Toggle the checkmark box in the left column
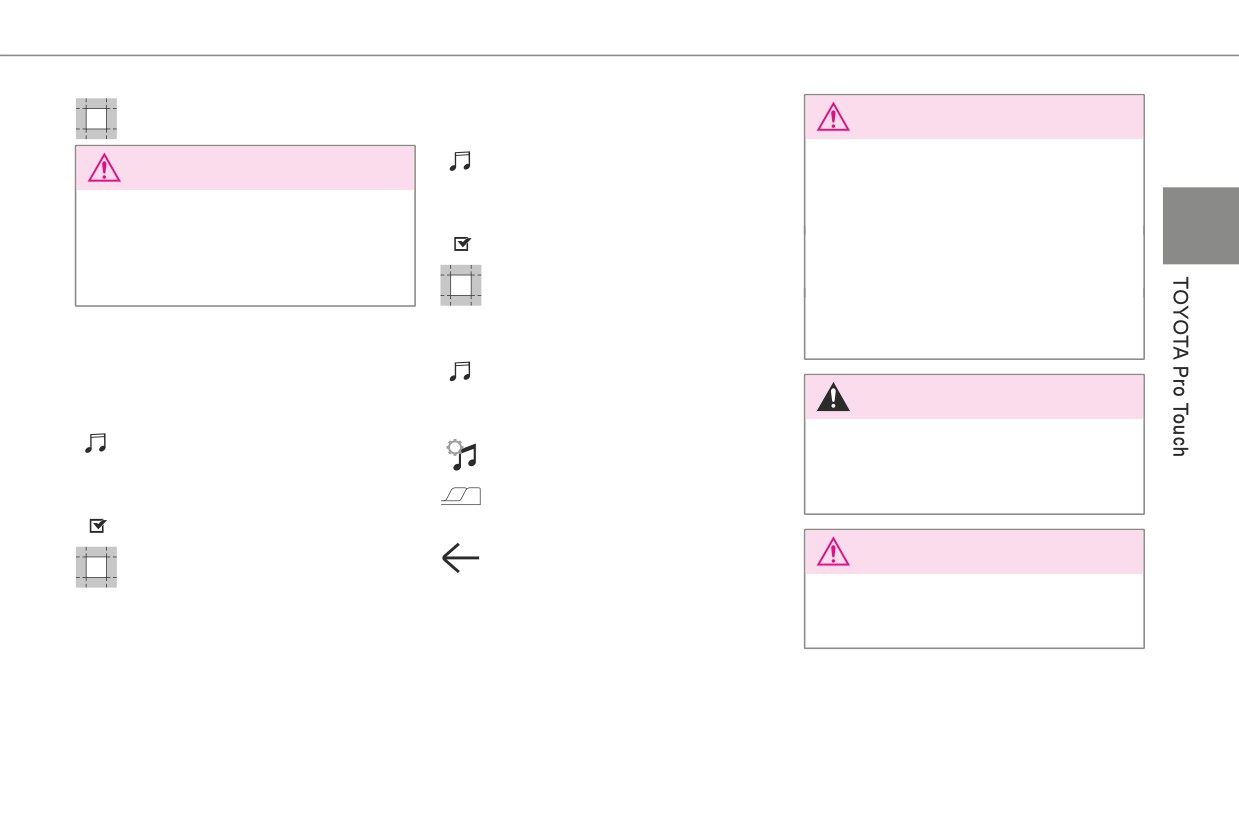This screenshot has height=825, width=1239. 97,525
